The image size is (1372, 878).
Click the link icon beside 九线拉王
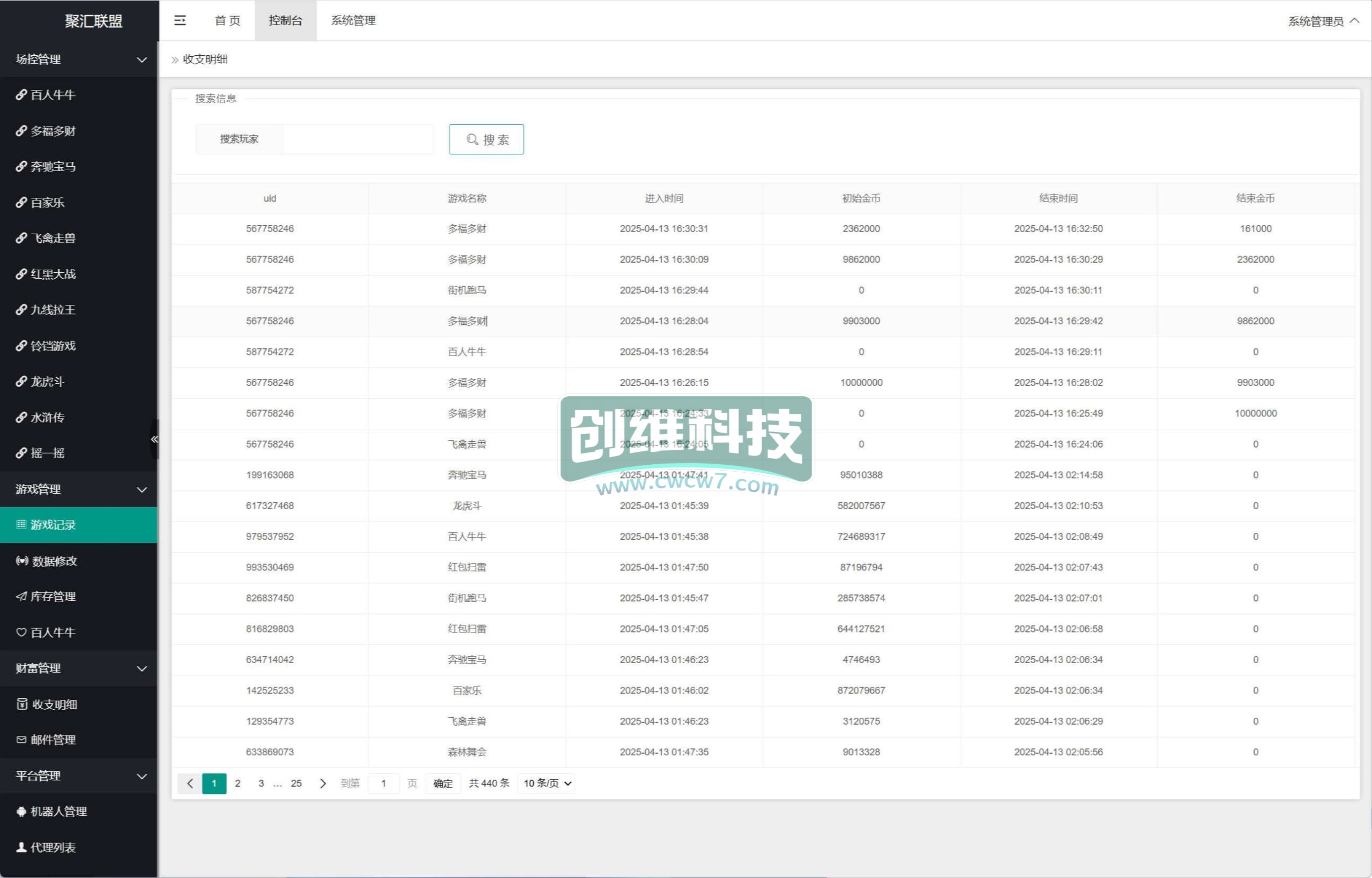pyautogui.click(x=21, y=310)
